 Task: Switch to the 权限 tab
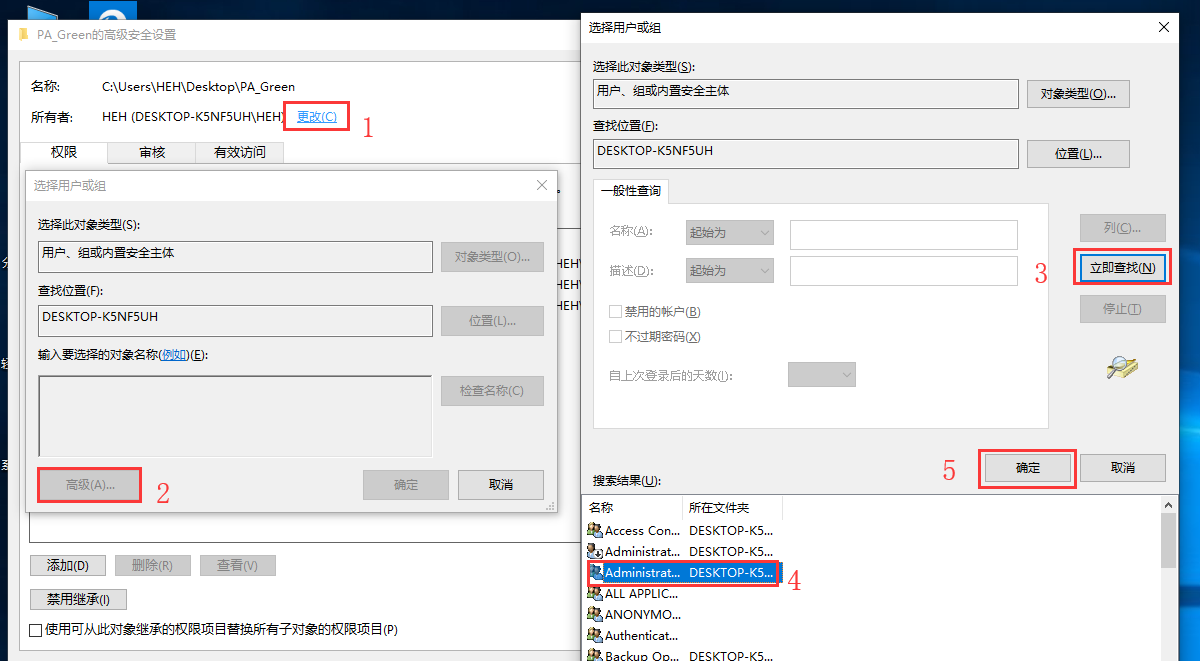point(64,152)
